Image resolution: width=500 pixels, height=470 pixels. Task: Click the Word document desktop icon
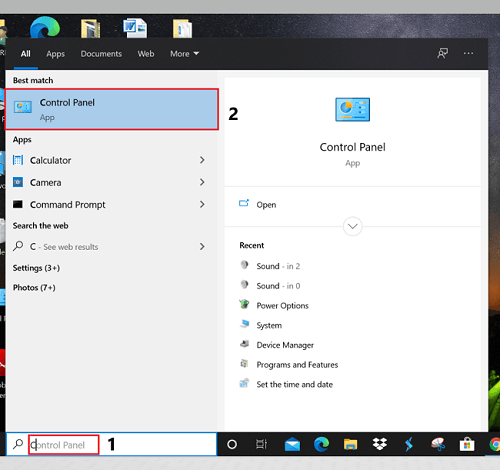point(135,28)
